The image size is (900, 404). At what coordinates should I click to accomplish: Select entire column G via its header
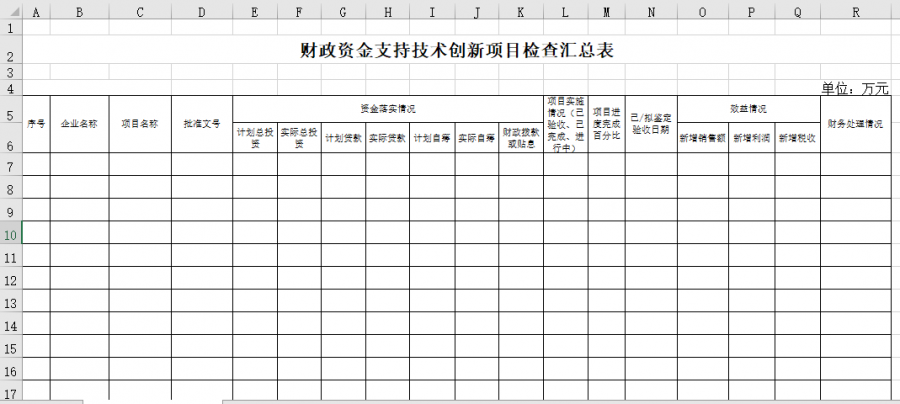click(343, 13)
